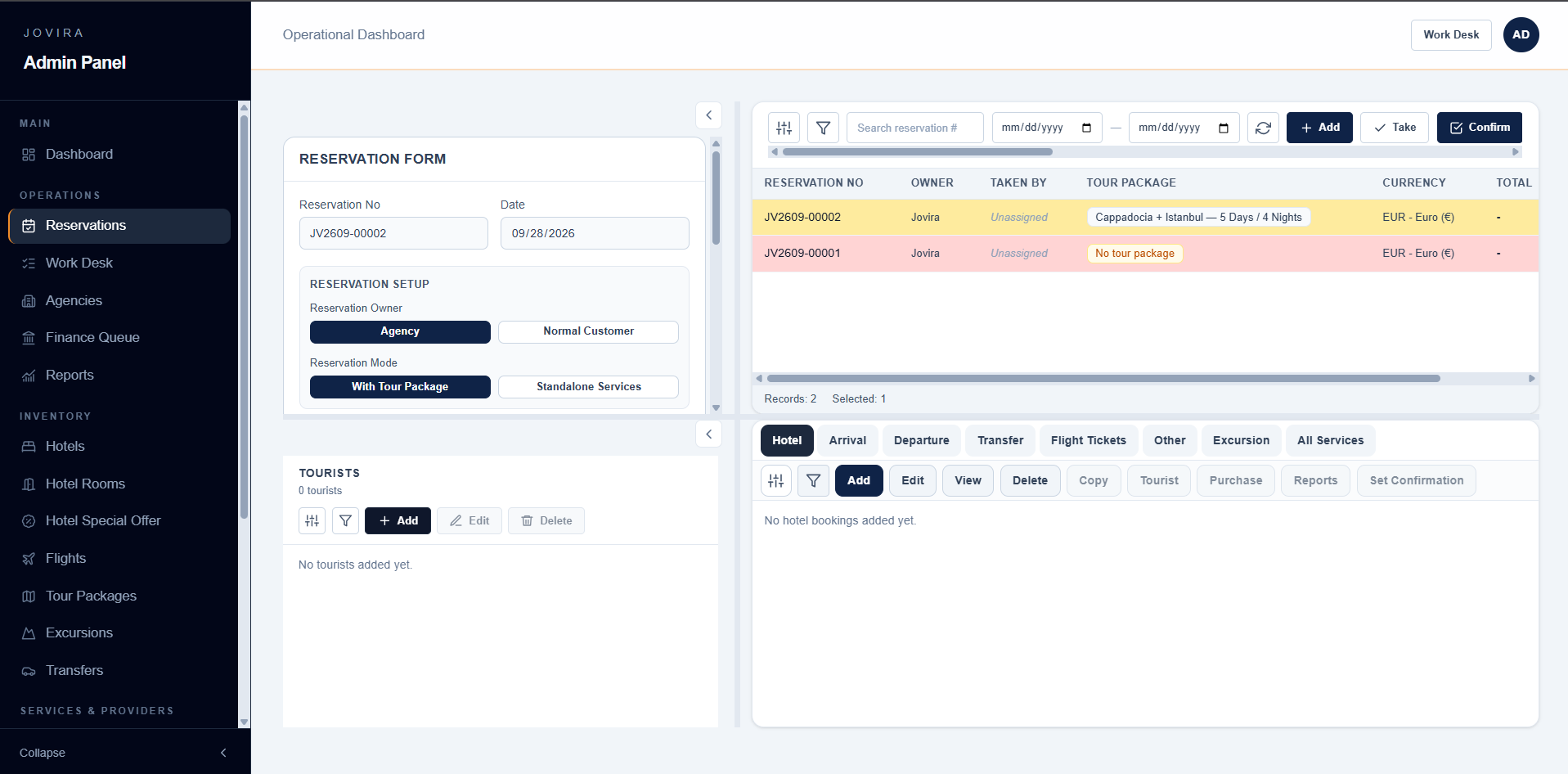Click the reservation Date field

(595, 233)
